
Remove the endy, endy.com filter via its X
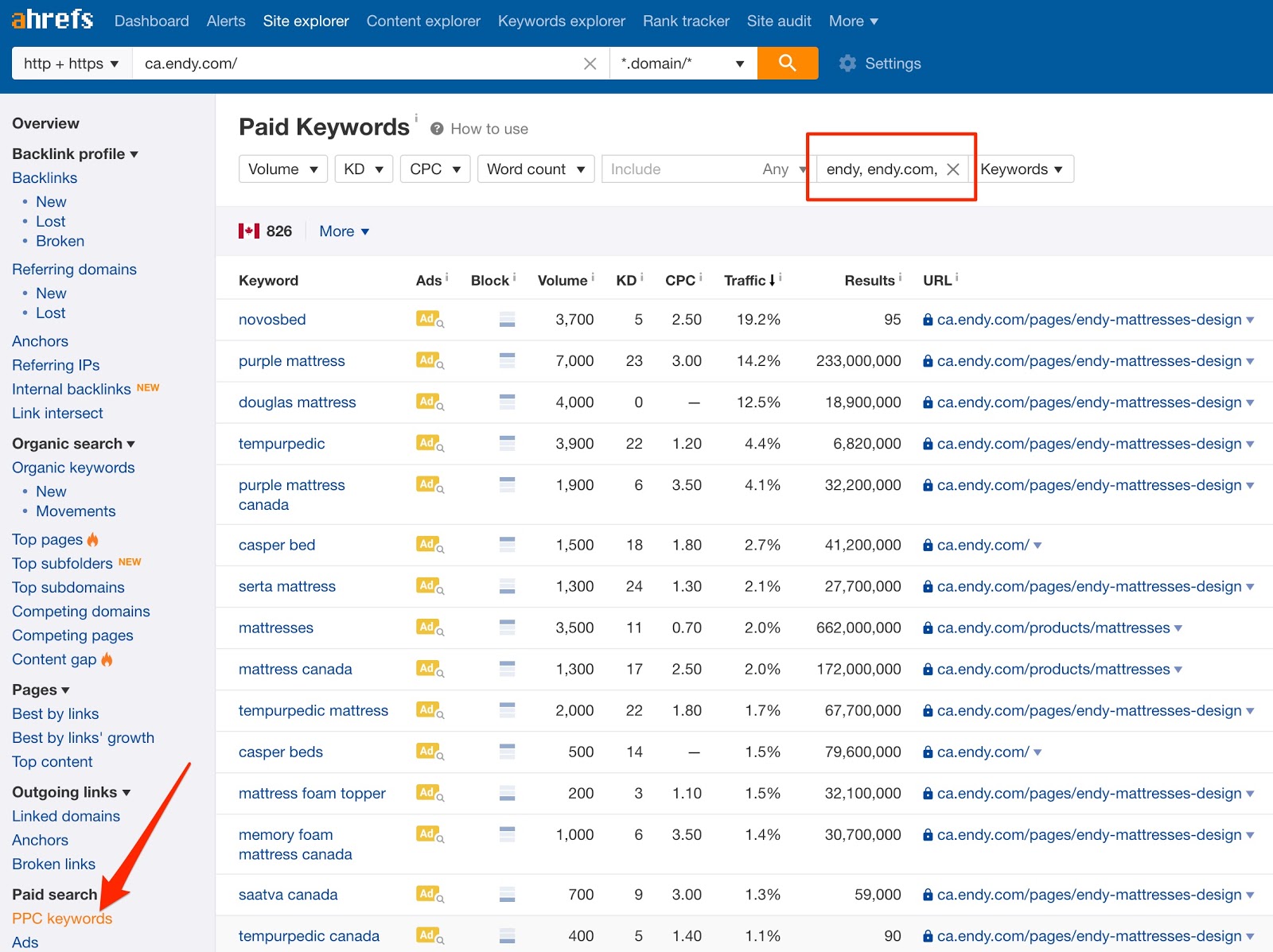[x=953, y=169]
